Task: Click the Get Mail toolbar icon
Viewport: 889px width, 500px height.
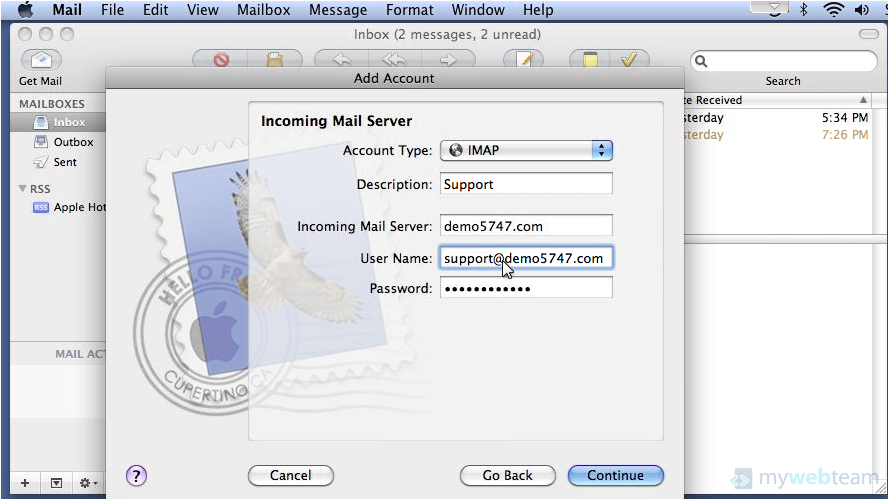Action: [41, 60]
